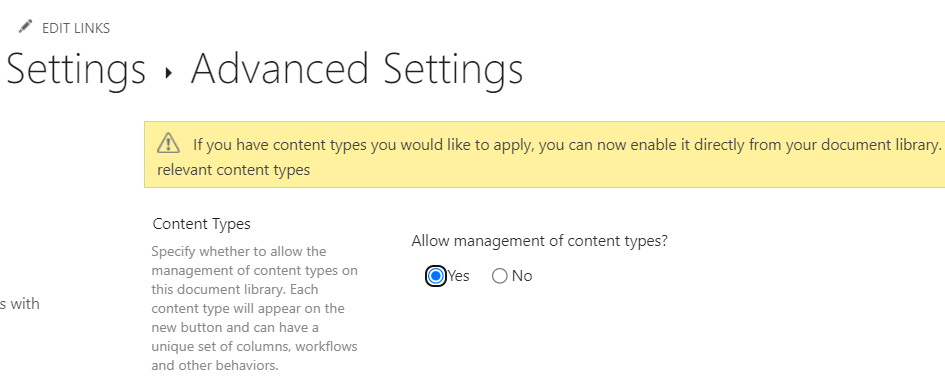The width and height of the screenshot is (945, 391).
Task: Click the 'Allow management of content types?' label
Action: click(539, 241)
